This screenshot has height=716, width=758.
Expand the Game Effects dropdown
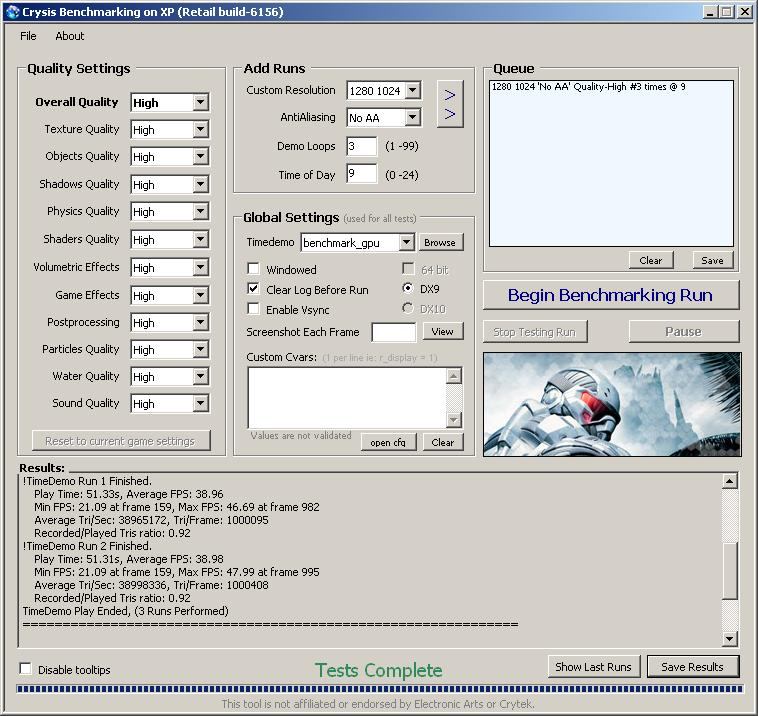click(200, 295)
